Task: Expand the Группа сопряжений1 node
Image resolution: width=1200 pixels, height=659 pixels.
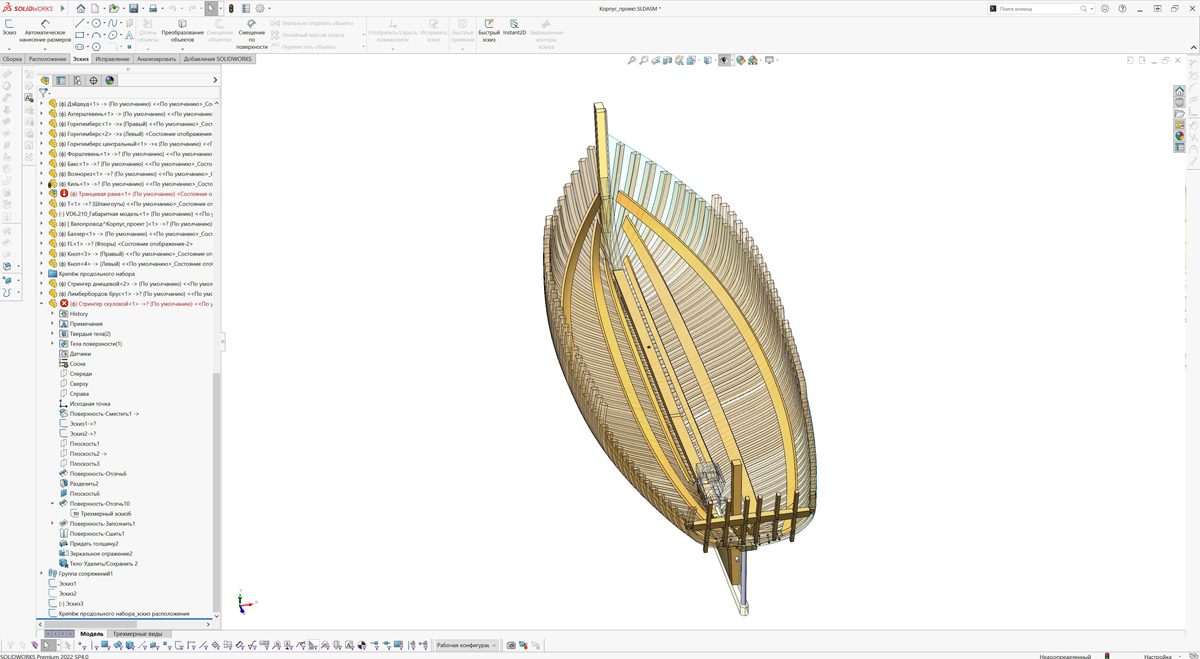Action: pyautogui.click(x=41, y=574)
